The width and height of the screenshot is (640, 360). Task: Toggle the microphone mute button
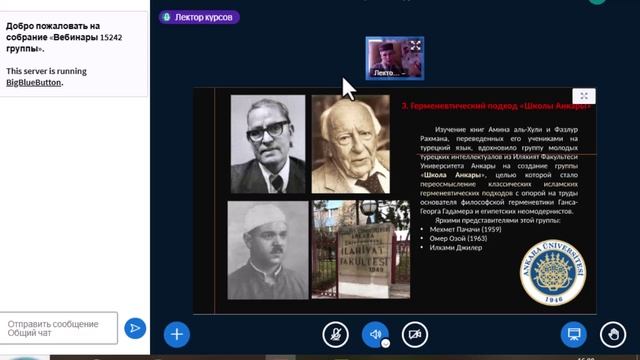[x=336, y=334]
